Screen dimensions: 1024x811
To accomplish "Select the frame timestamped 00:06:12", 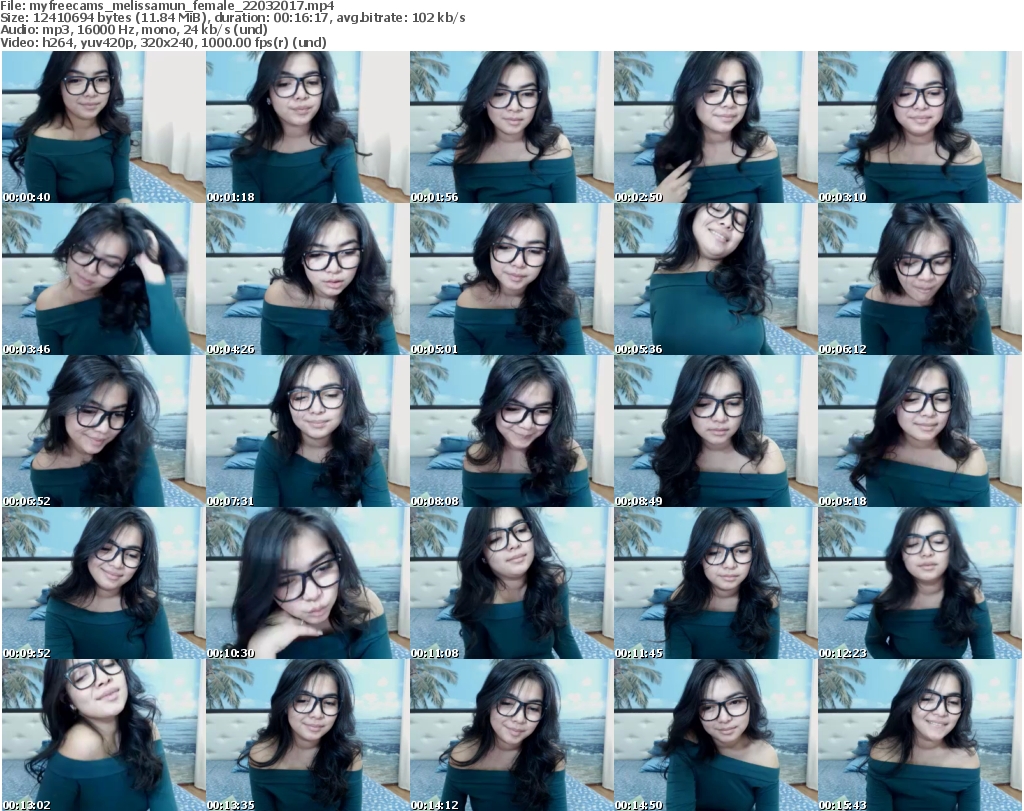I will (x=920, y=279).
